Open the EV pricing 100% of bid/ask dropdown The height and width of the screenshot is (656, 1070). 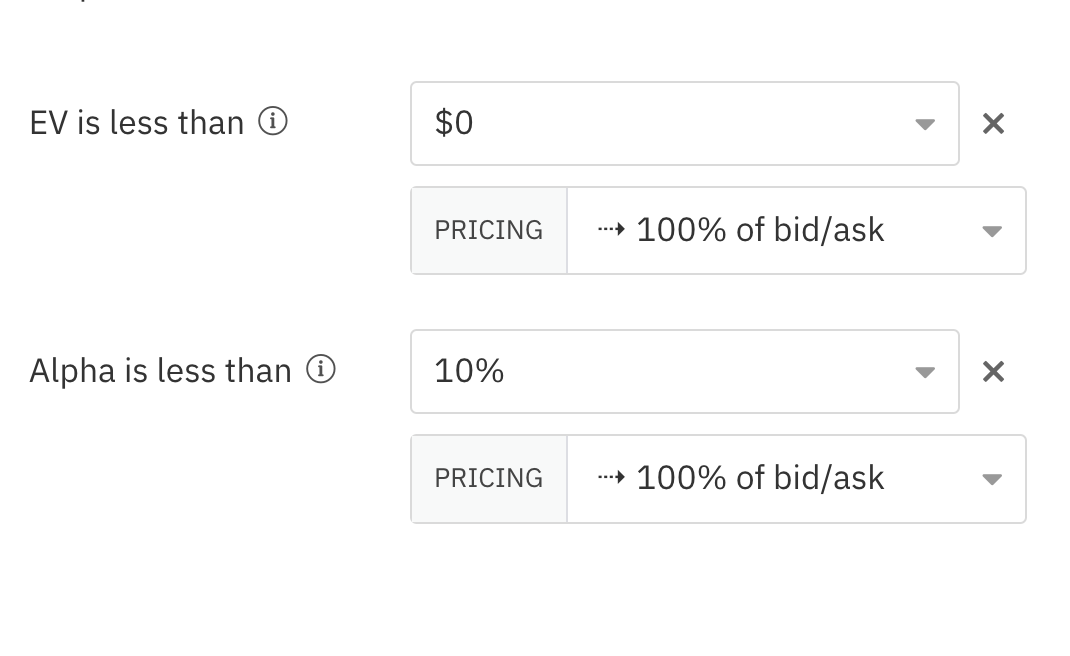click(796, 231)
